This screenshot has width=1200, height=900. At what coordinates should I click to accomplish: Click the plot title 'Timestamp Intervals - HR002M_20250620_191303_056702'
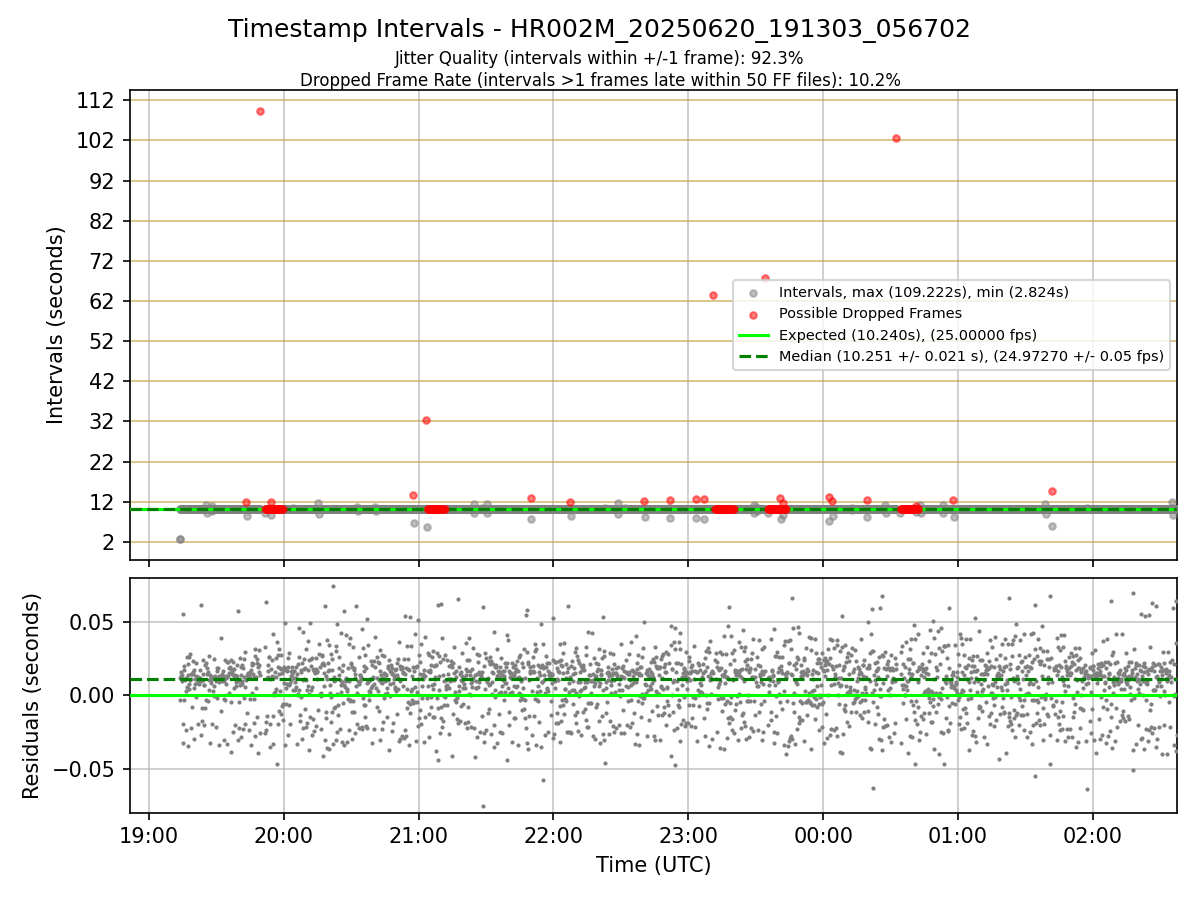click(599, 29)
